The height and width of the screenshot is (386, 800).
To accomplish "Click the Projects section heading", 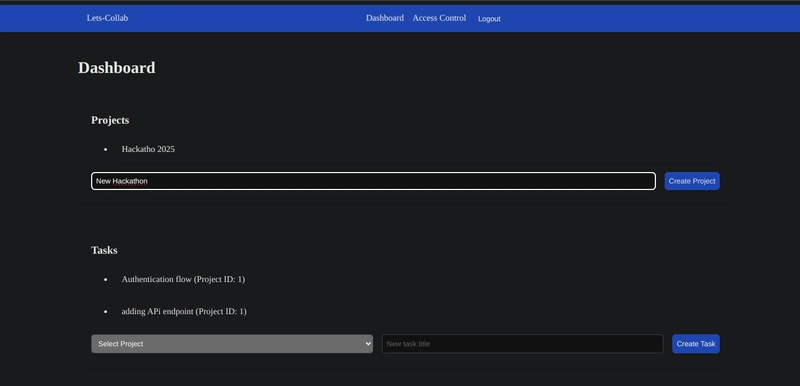I will coord(110,120).
